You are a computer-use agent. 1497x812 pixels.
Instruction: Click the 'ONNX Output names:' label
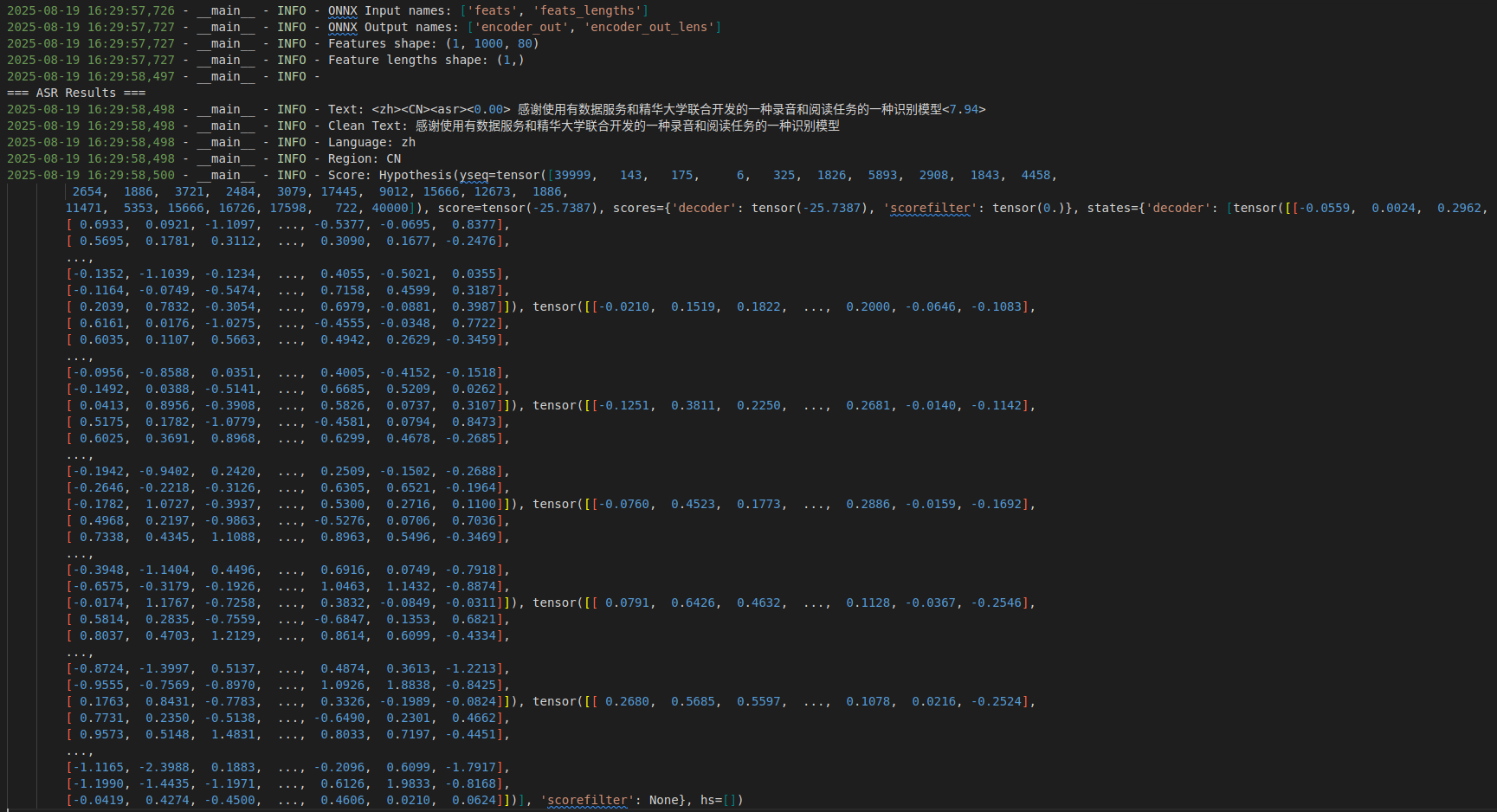[x=394, y=27]
